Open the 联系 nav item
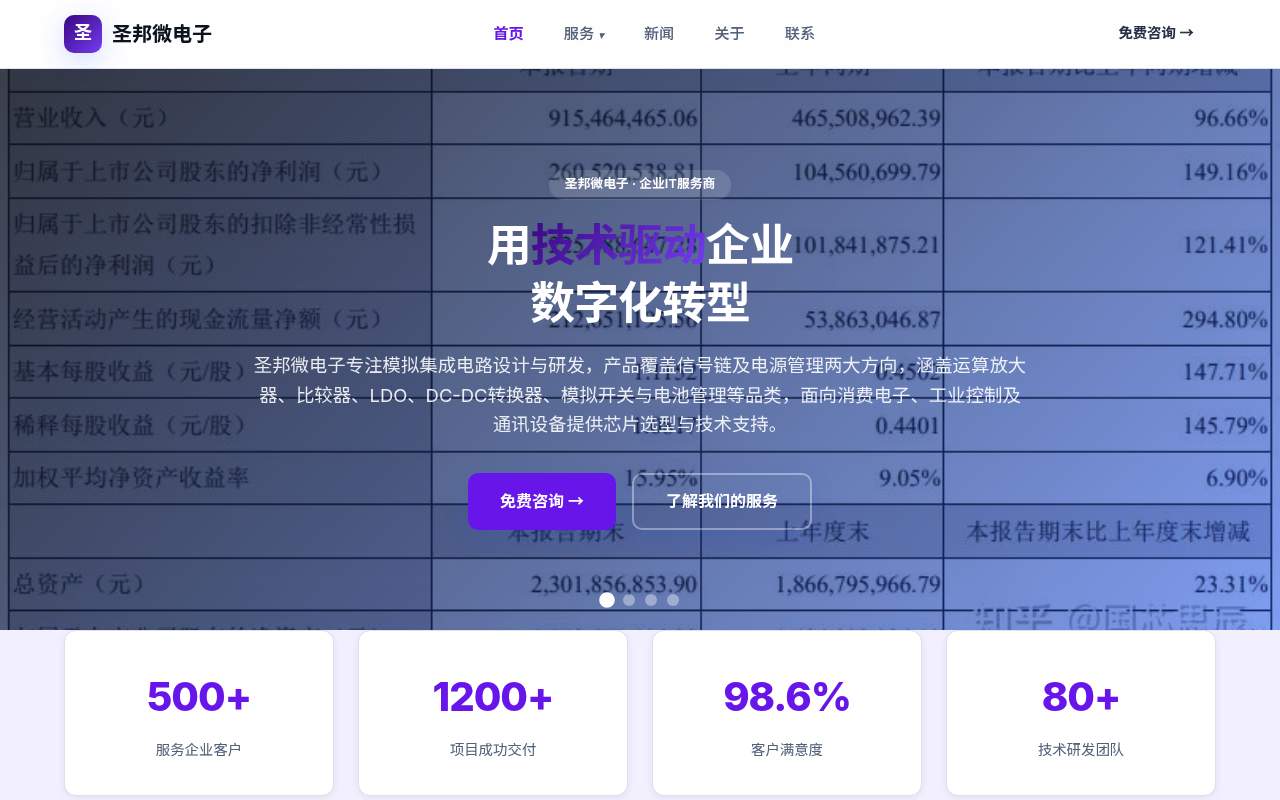 coord(800,34)
